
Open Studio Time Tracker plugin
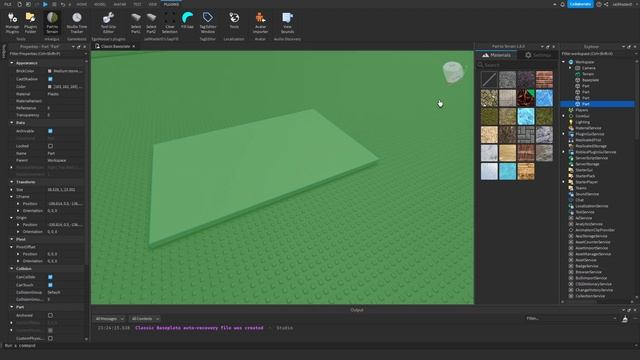pos(77,22)
